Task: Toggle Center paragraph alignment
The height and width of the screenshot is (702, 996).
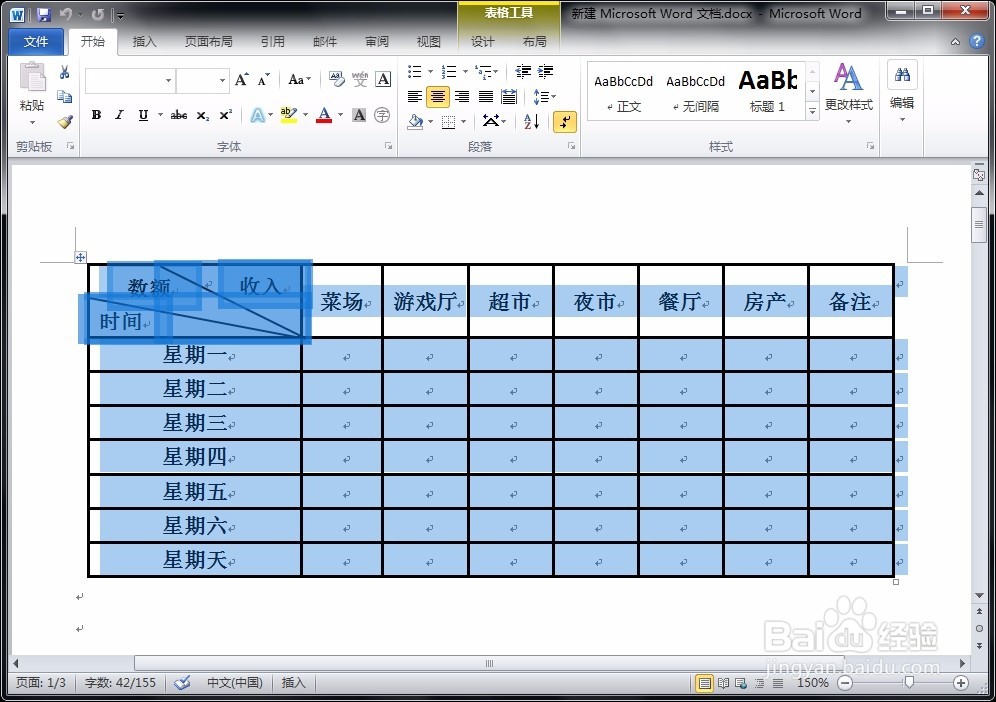Action: tap(438, 97)
